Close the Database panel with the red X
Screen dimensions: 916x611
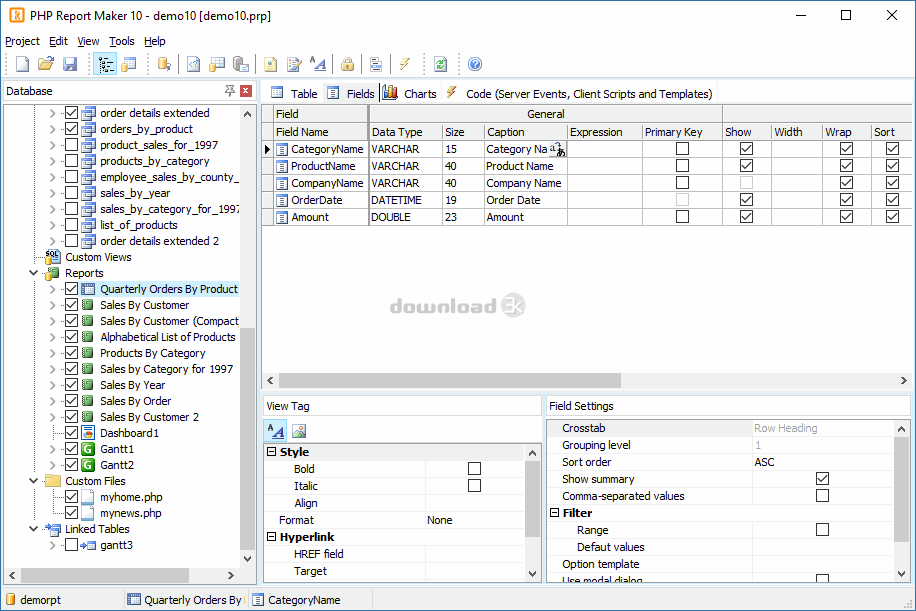click(246, 91)
